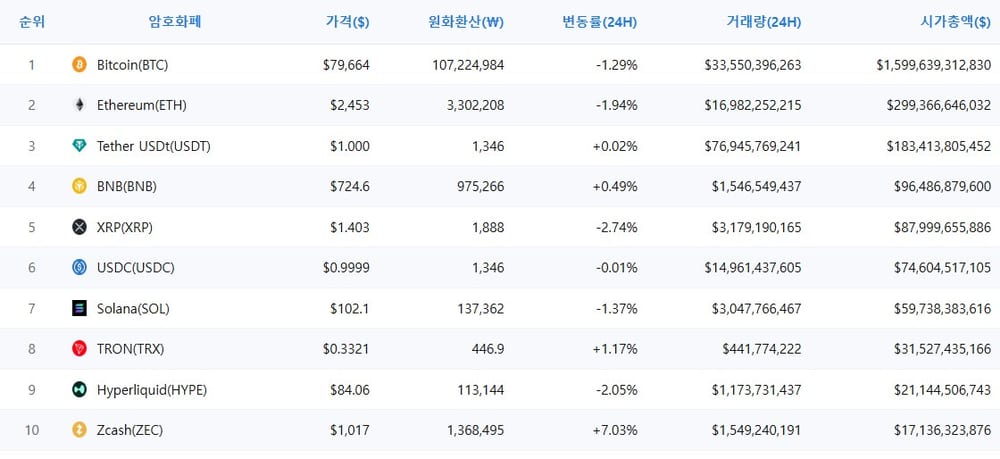The width and height of the screenshot is (1000, 459).
Task: Open the Solana(SOL) coin name
Action: click(x=133, y=309)
